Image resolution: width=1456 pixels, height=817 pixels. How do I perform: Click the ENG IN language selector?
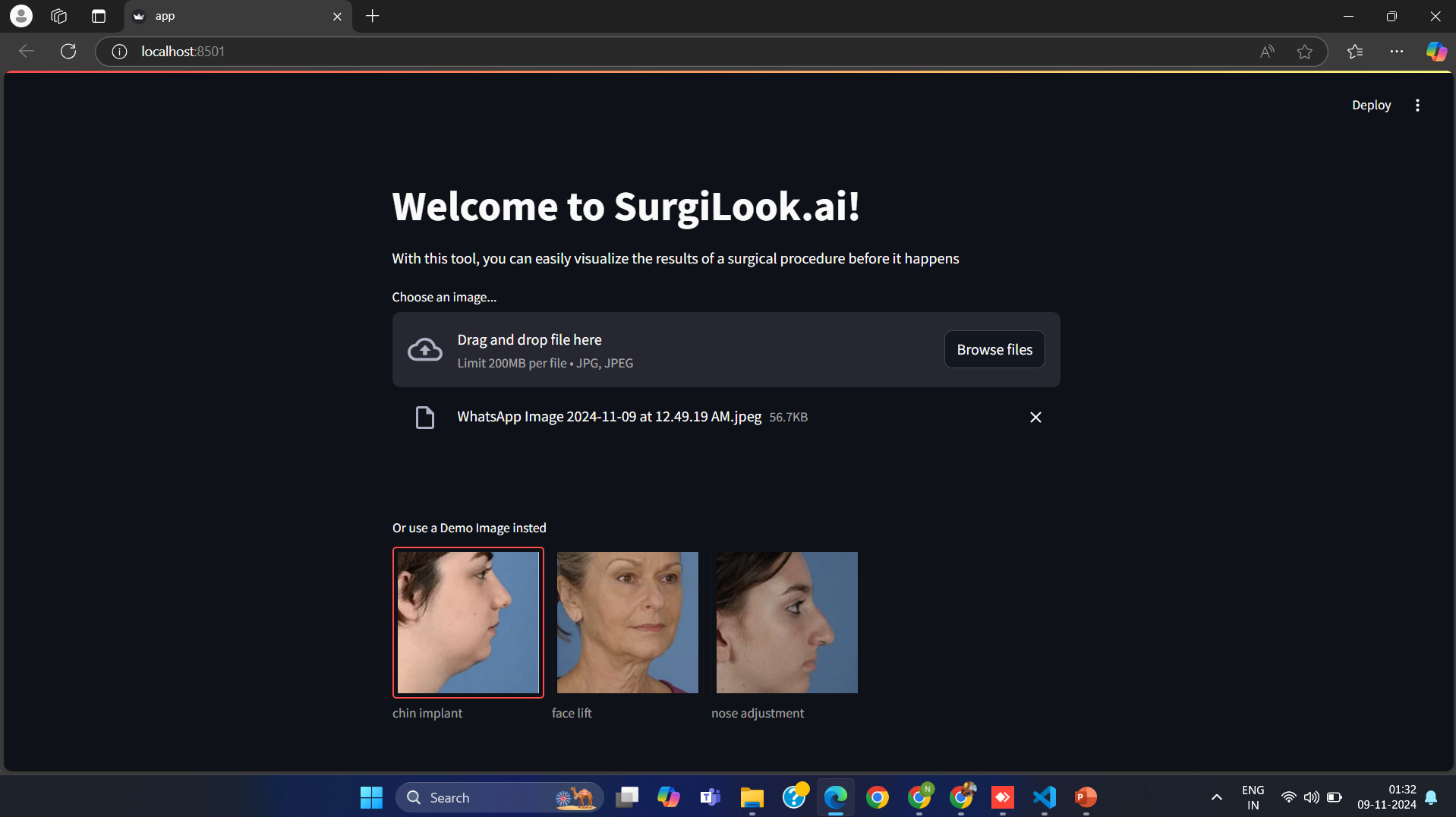pos(1253,797)
